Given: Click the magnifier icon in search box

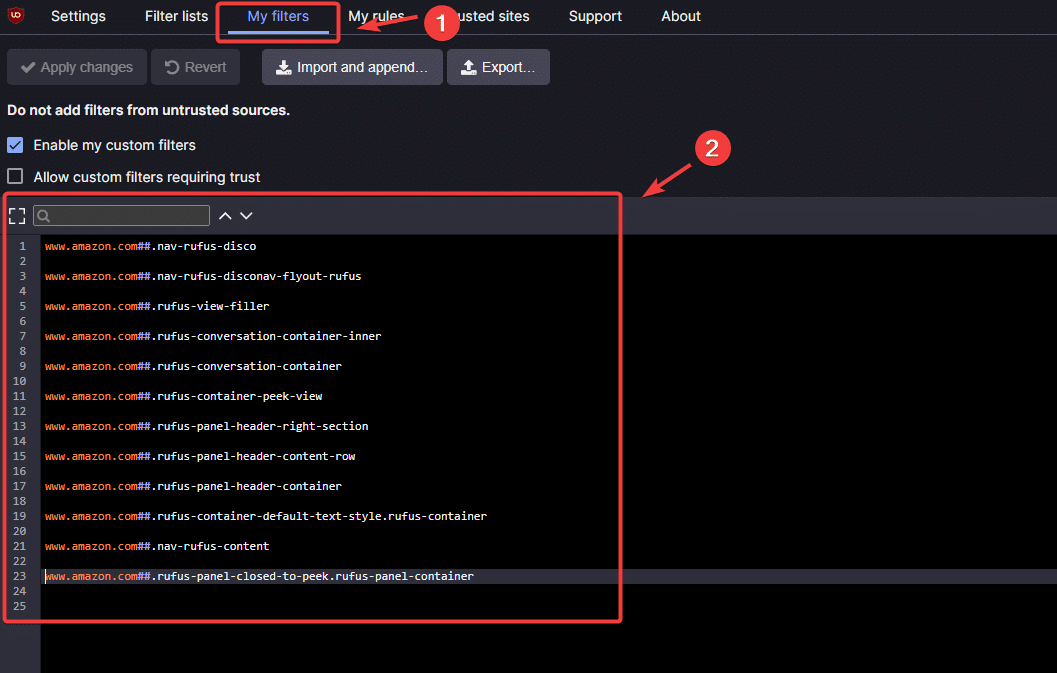Looking at the screenshot, I should pyautogui.click(x=44, y=216).
